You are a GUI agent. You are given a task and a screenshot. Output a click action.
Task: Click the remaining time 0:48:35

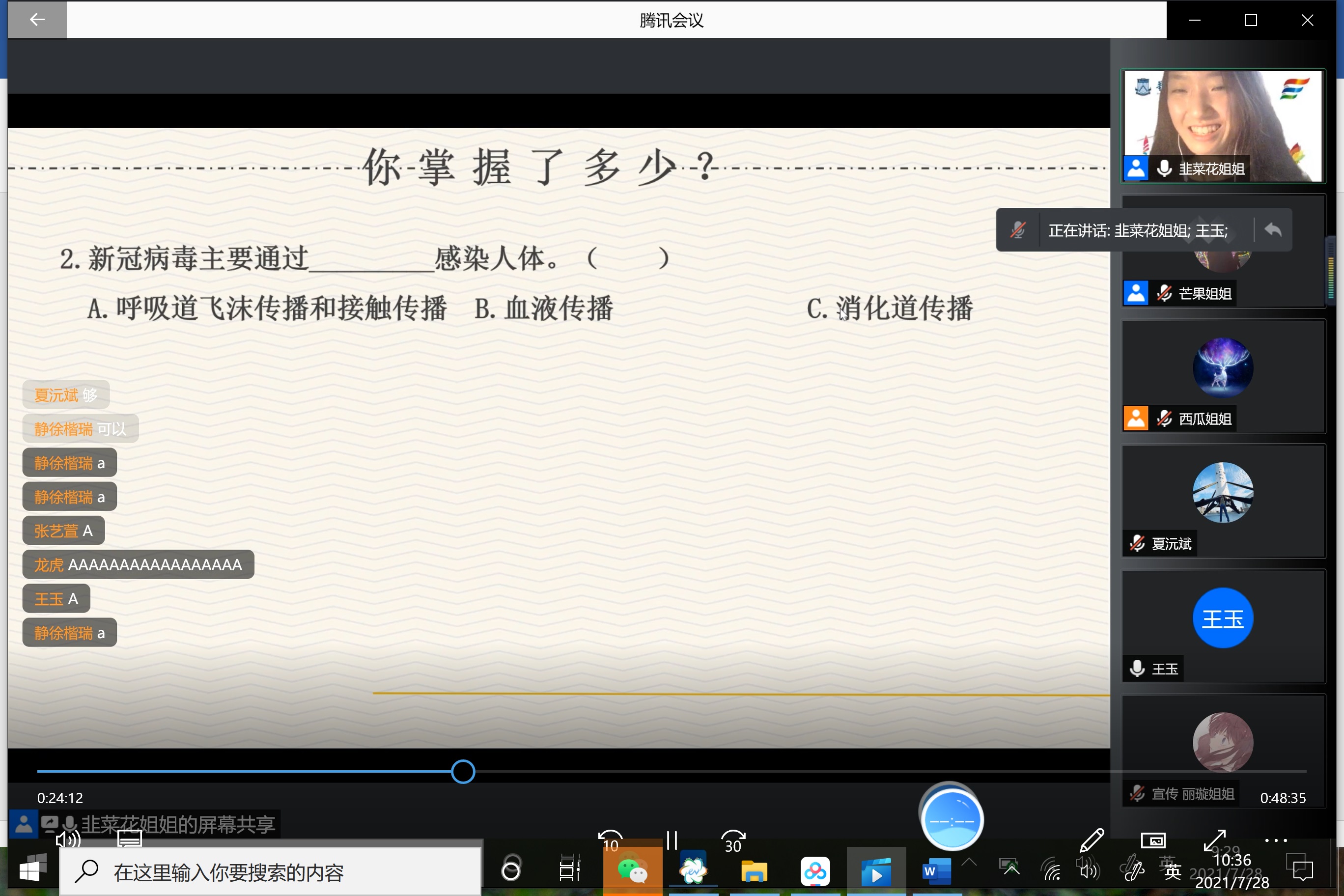tap(1283, 798)
